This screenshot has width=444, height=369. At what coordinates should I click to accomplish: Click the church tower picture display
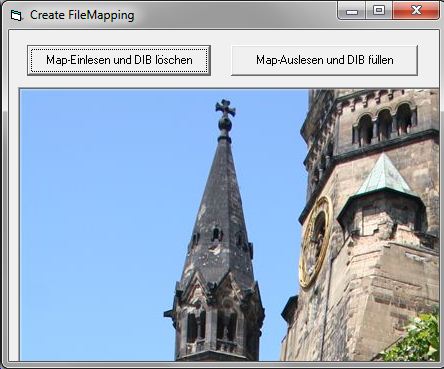tap(229, 225)
